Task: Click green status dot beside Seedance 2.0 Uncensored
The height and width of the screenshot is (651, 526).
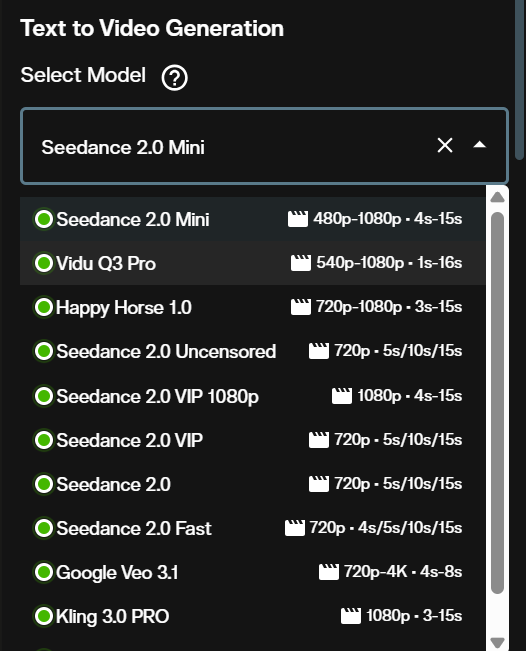Action: [44, 351]
